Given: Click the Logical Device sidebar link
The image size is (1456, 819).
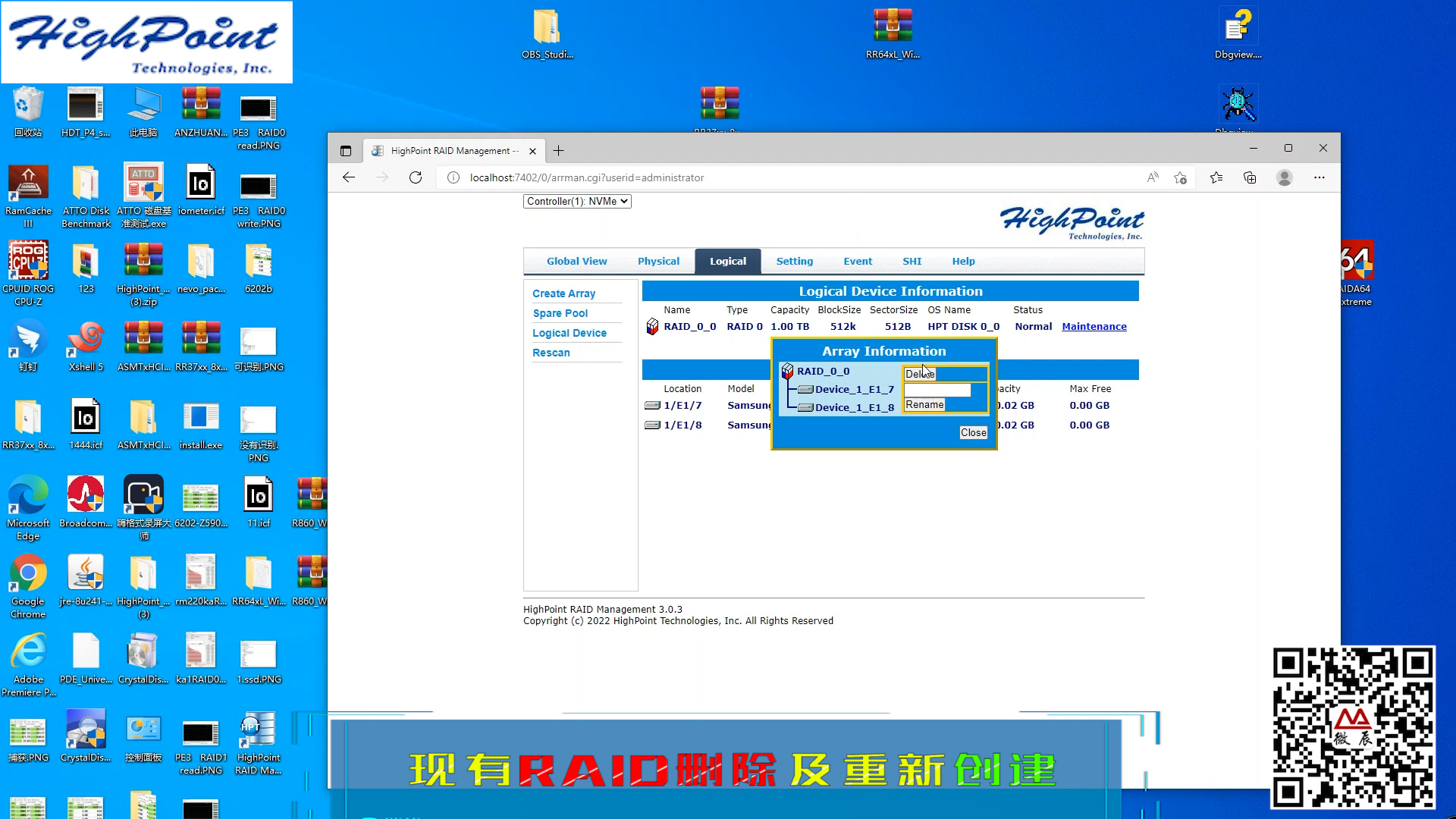Looking at the screenshot, I should 569,333.
